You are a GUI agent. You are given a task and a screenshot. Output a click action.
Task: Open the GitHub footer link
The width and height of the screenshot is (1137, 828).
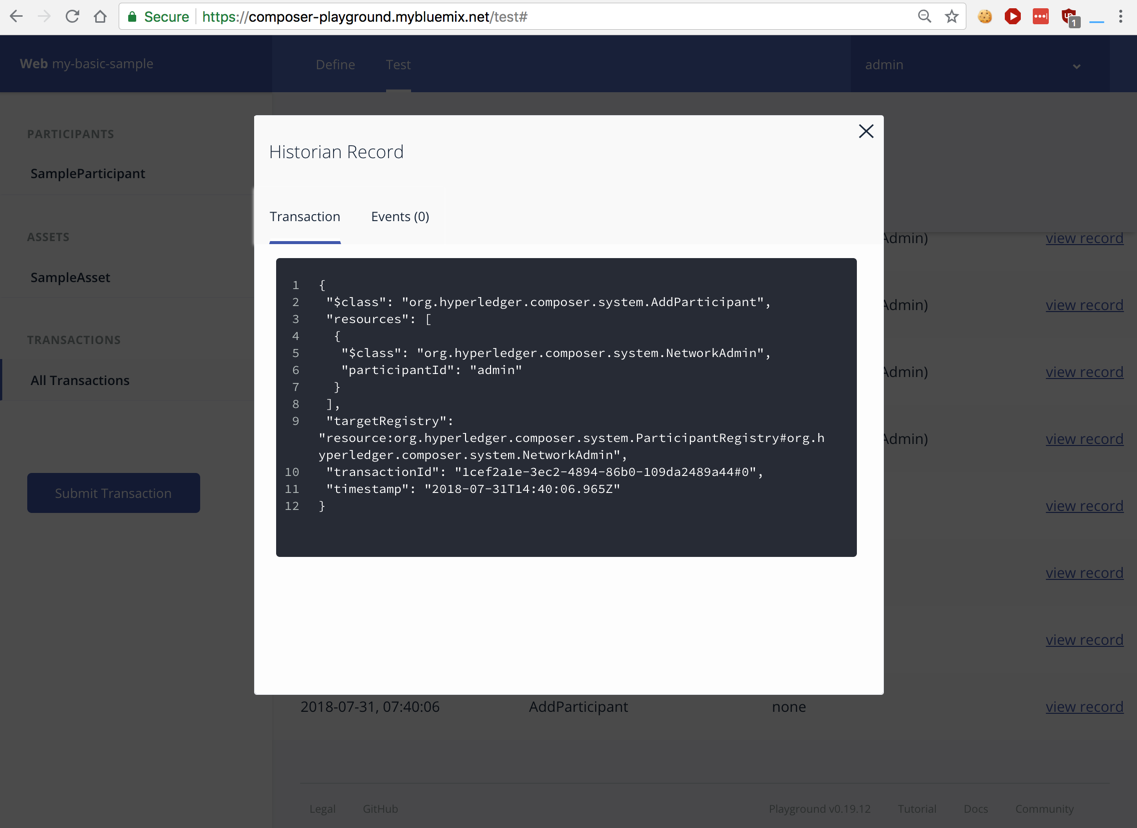[x=380, y=809]
